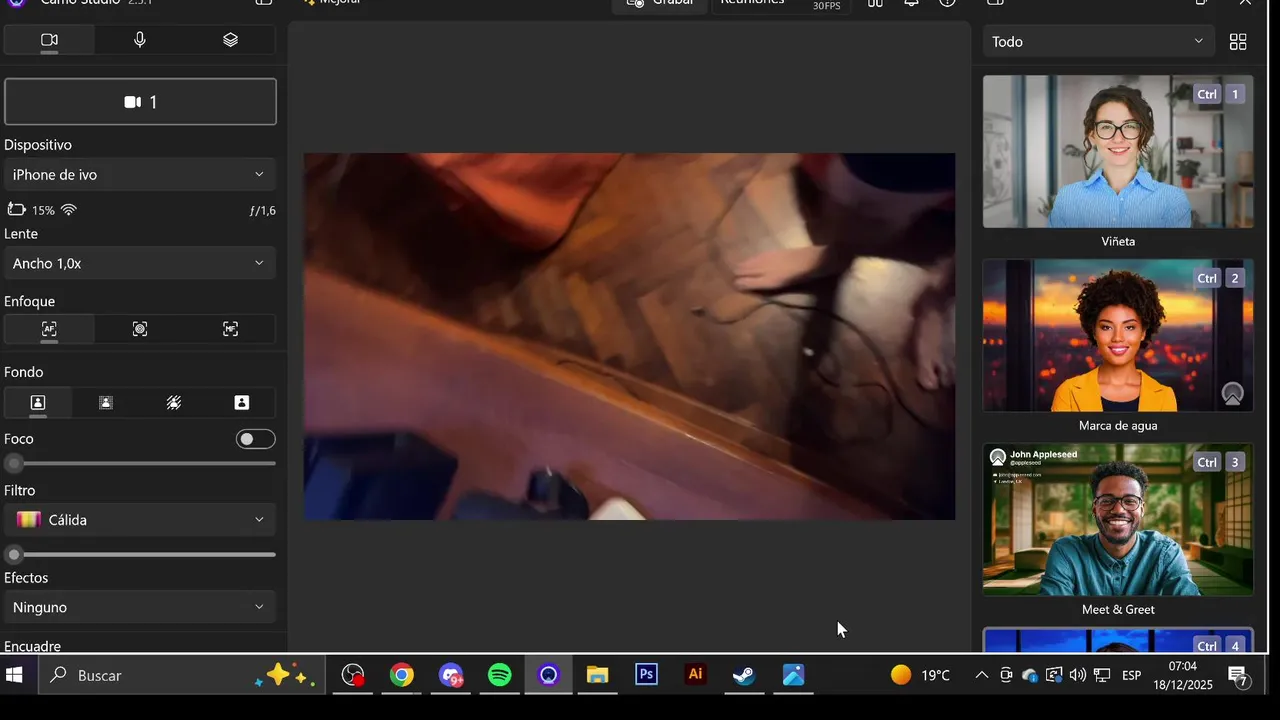Viewport: 1280px width, 720px height.
Task: Switch templates panel to grid view
Action: pyautogui.click(x=1238, y=42)
